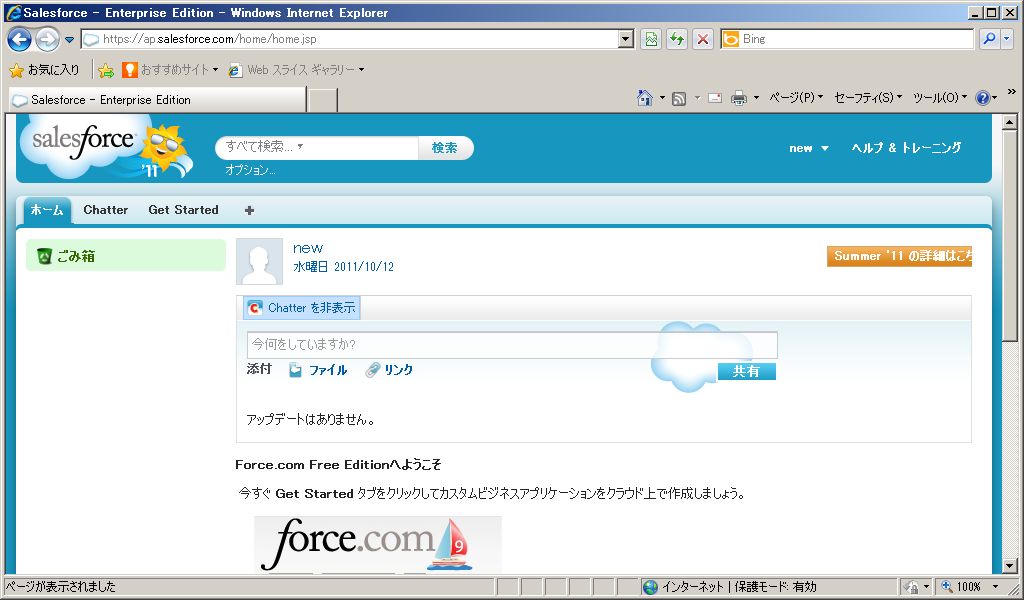Click the 共有 share button
The image size is (1024, 600).
coord(746,371)
